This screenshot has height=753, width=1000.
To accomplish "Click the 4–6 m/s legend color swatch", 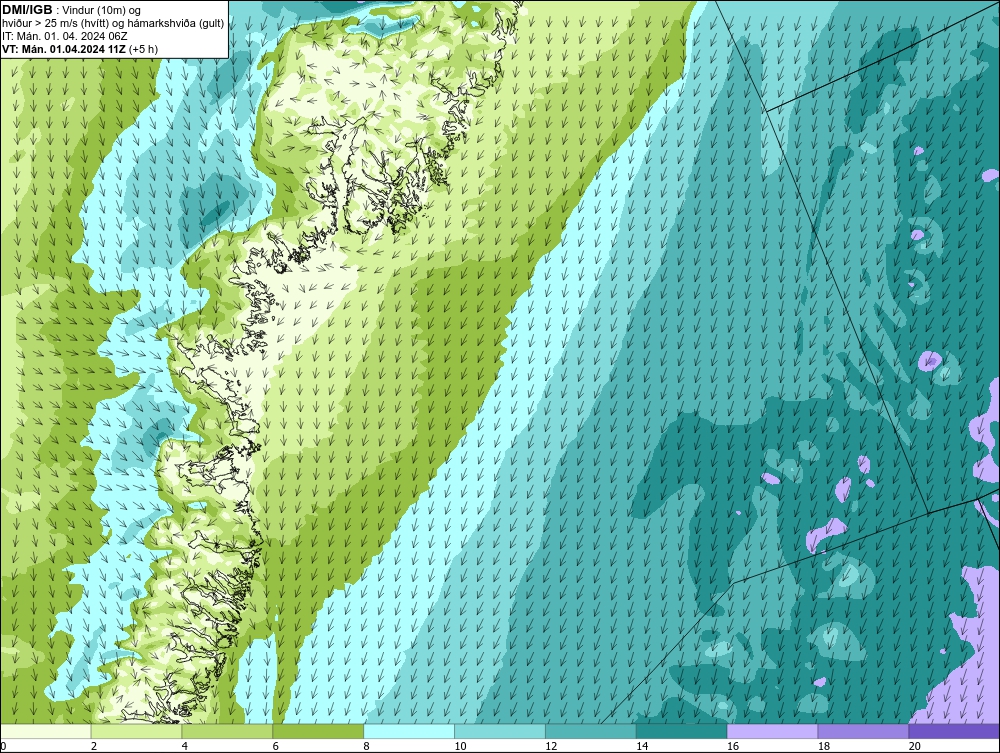I will (x=227, y=731).
